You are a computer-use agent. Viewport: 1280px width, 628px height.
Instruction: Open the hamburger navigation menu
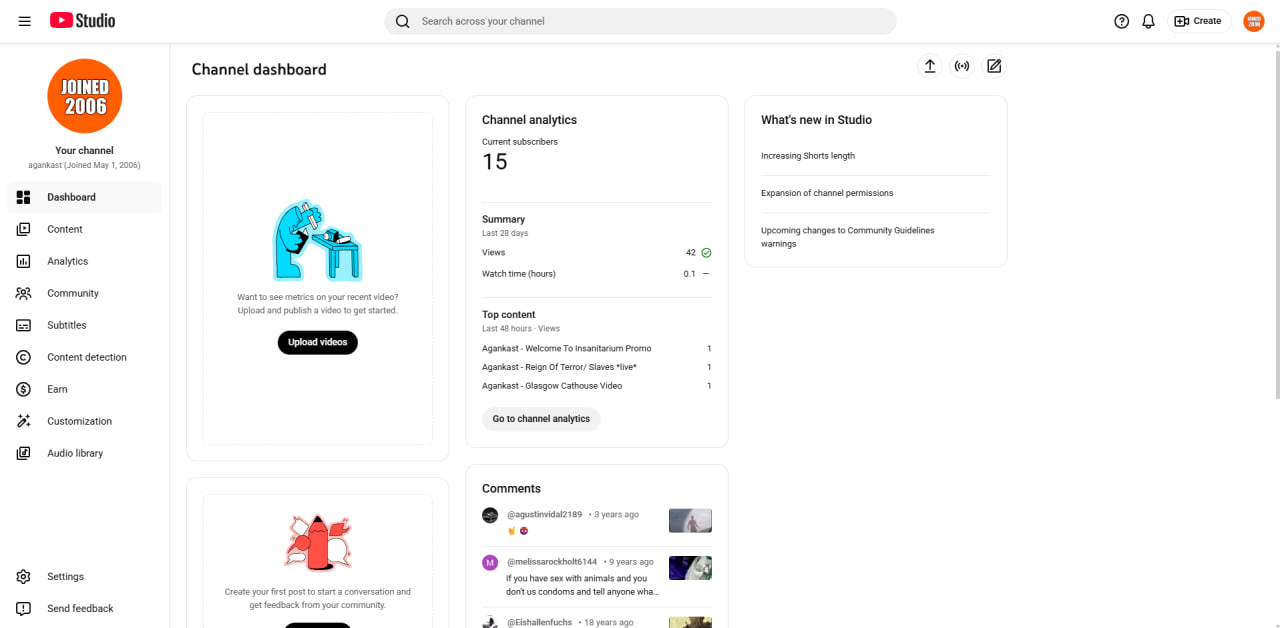24,21
